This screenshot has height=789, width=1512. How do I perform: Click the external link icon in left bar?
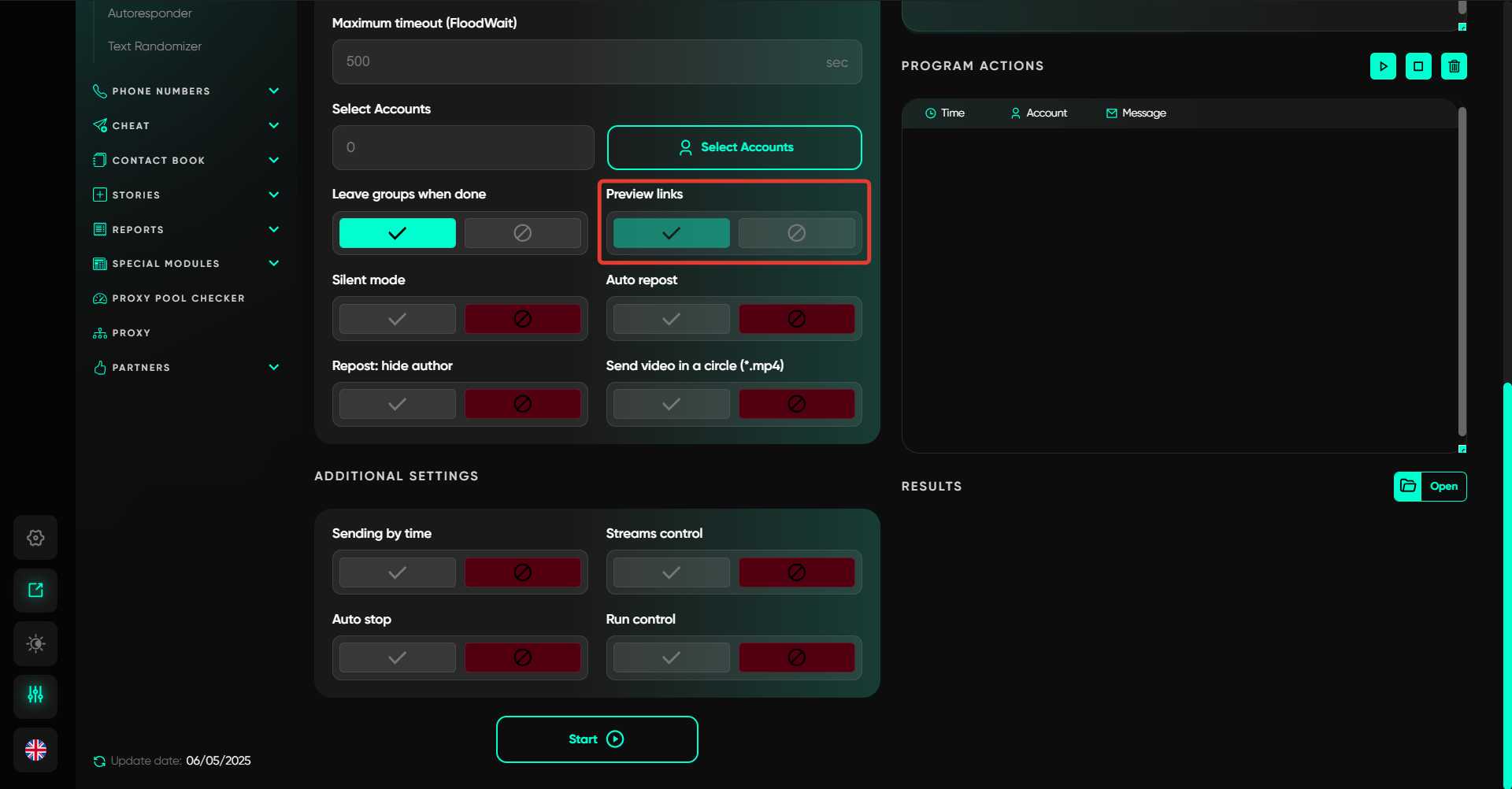[x=35, y=591]
